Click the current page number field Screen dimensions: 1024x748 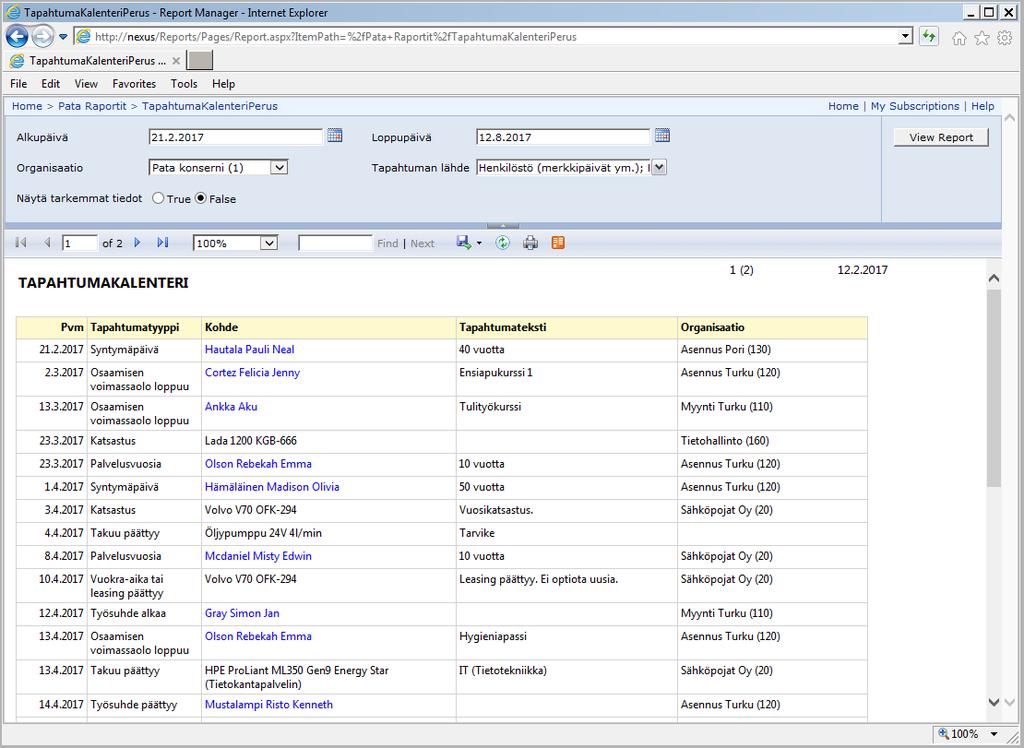(x=80, y=243)
